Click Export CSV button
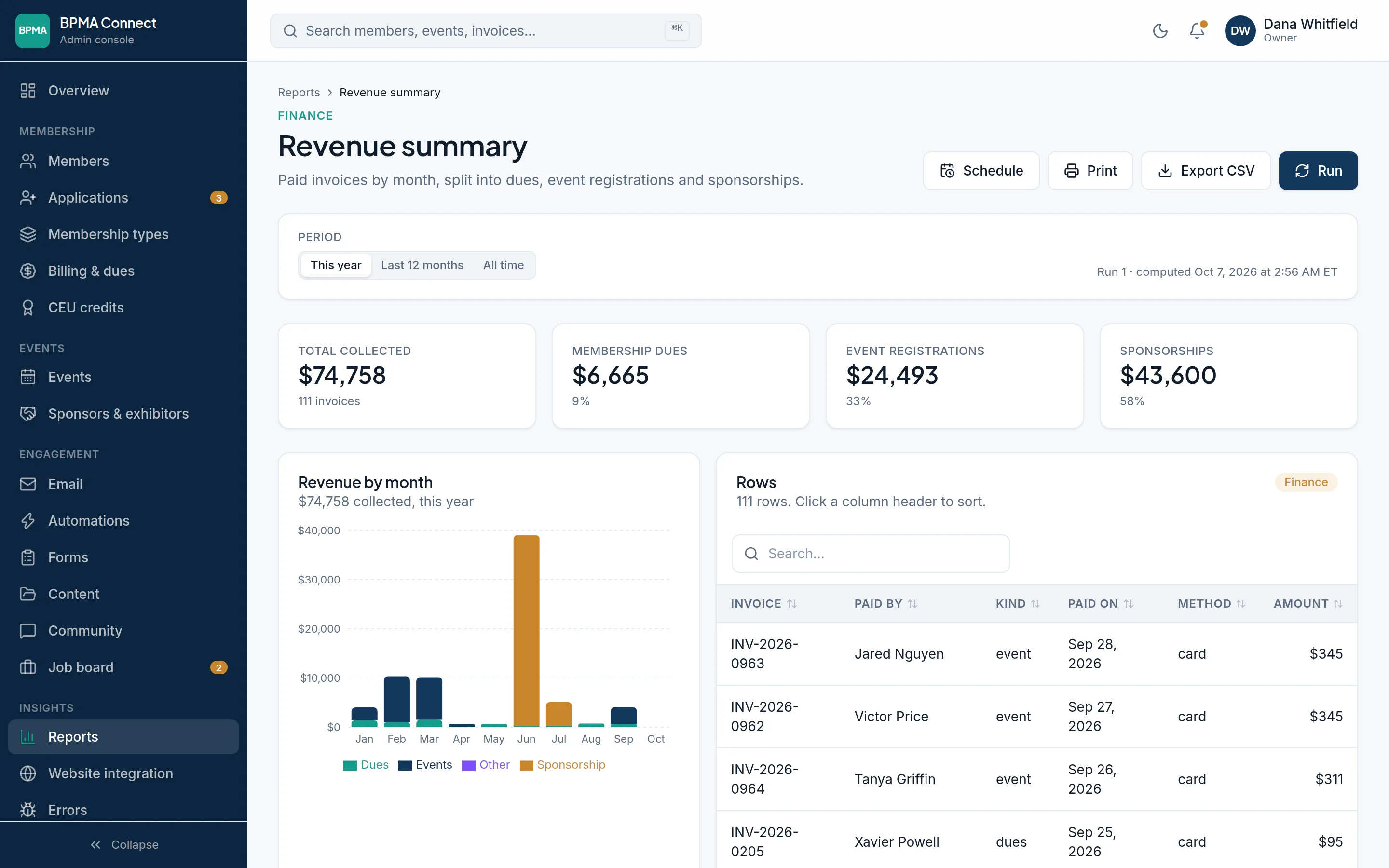 (1206, 171)
